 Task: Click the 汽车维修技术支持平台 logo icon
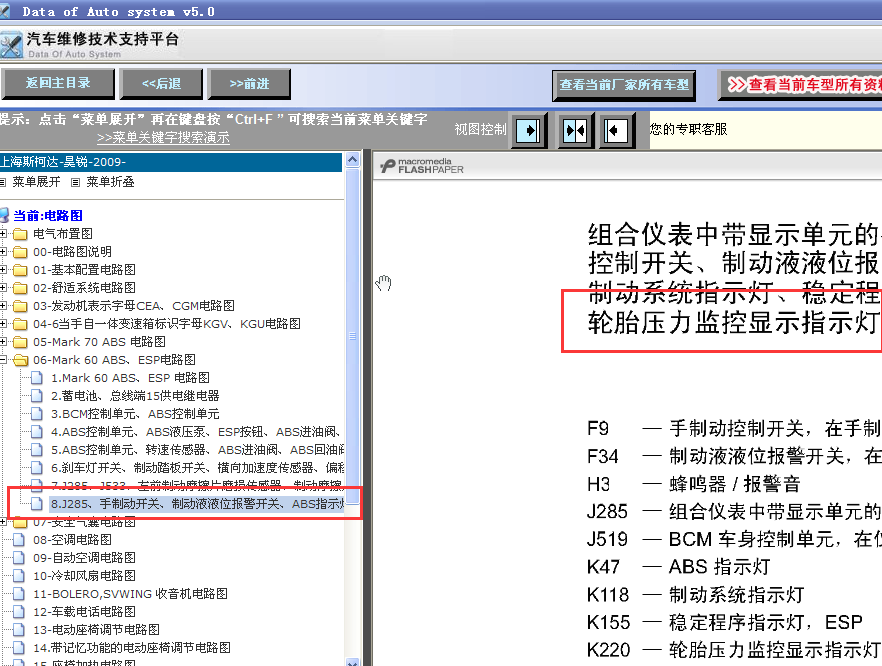click(11, 45)
